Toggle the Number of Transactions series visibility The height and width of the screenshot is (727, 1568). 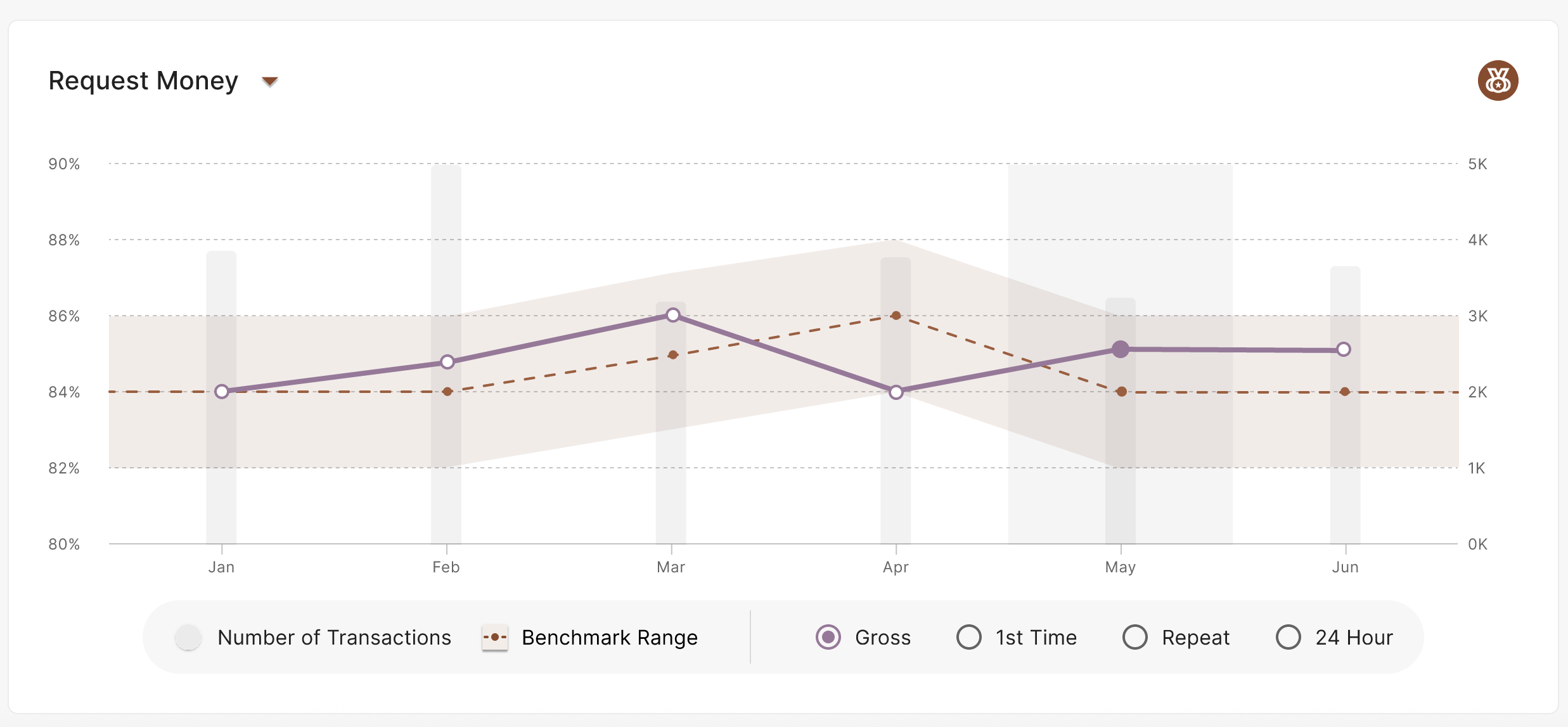(334, 638)
